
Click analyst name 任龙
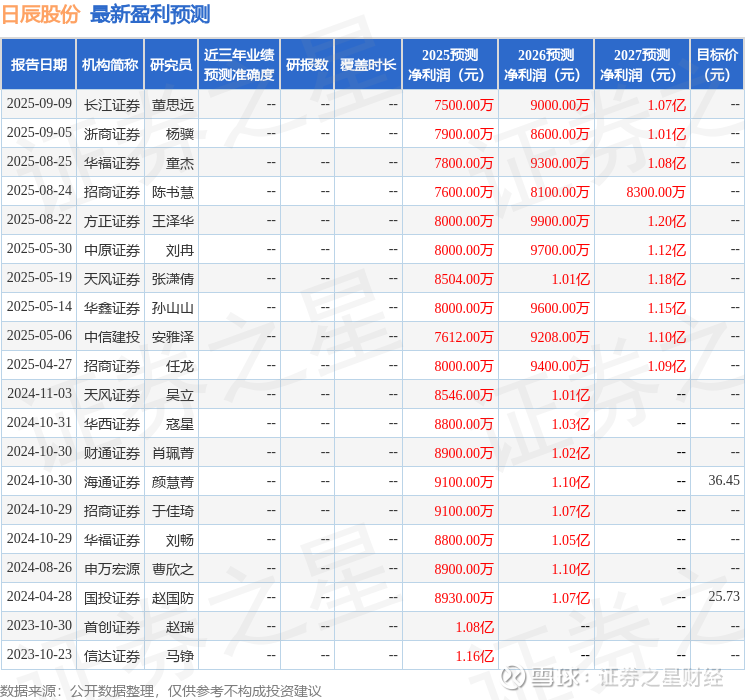[180, 366]
